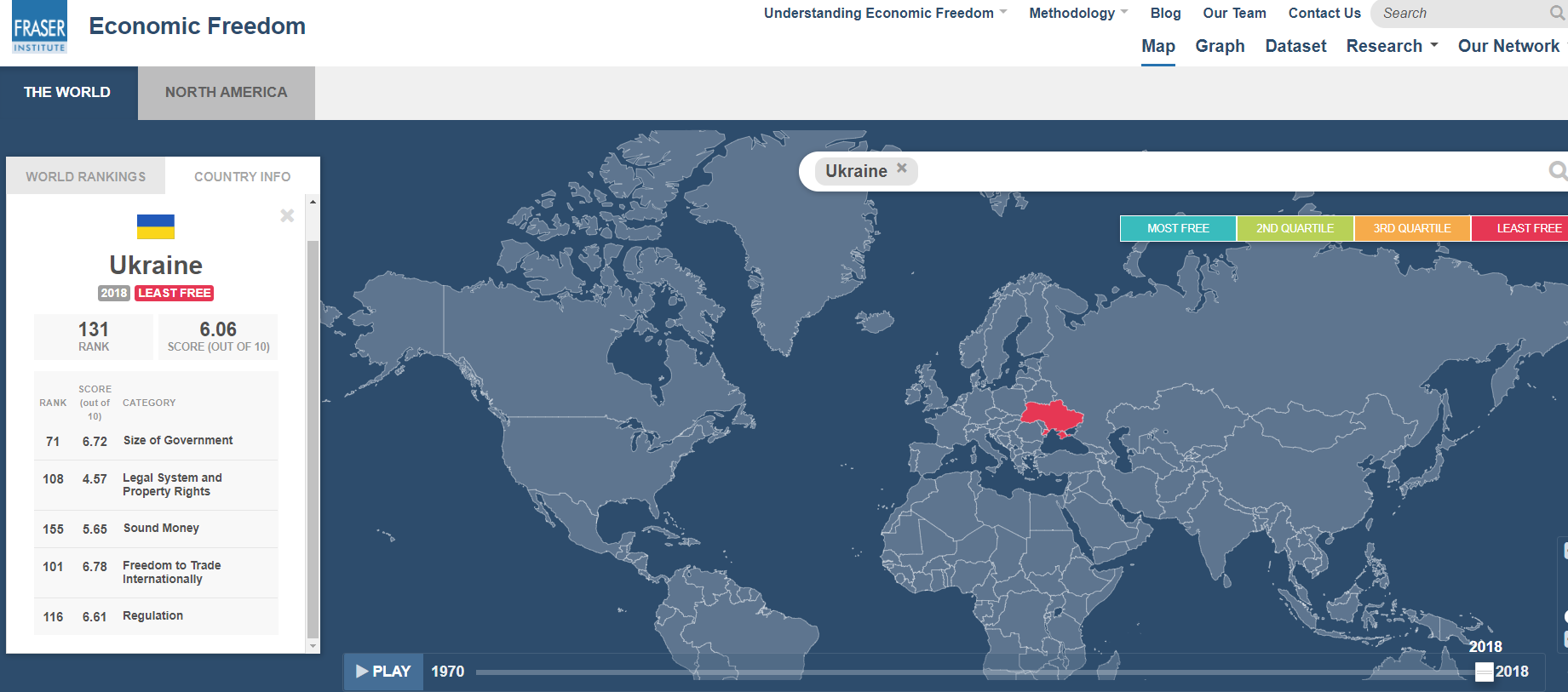Click panel scrollbar down arrow
Screen dimensions: 1568x692
coord(313,646)
